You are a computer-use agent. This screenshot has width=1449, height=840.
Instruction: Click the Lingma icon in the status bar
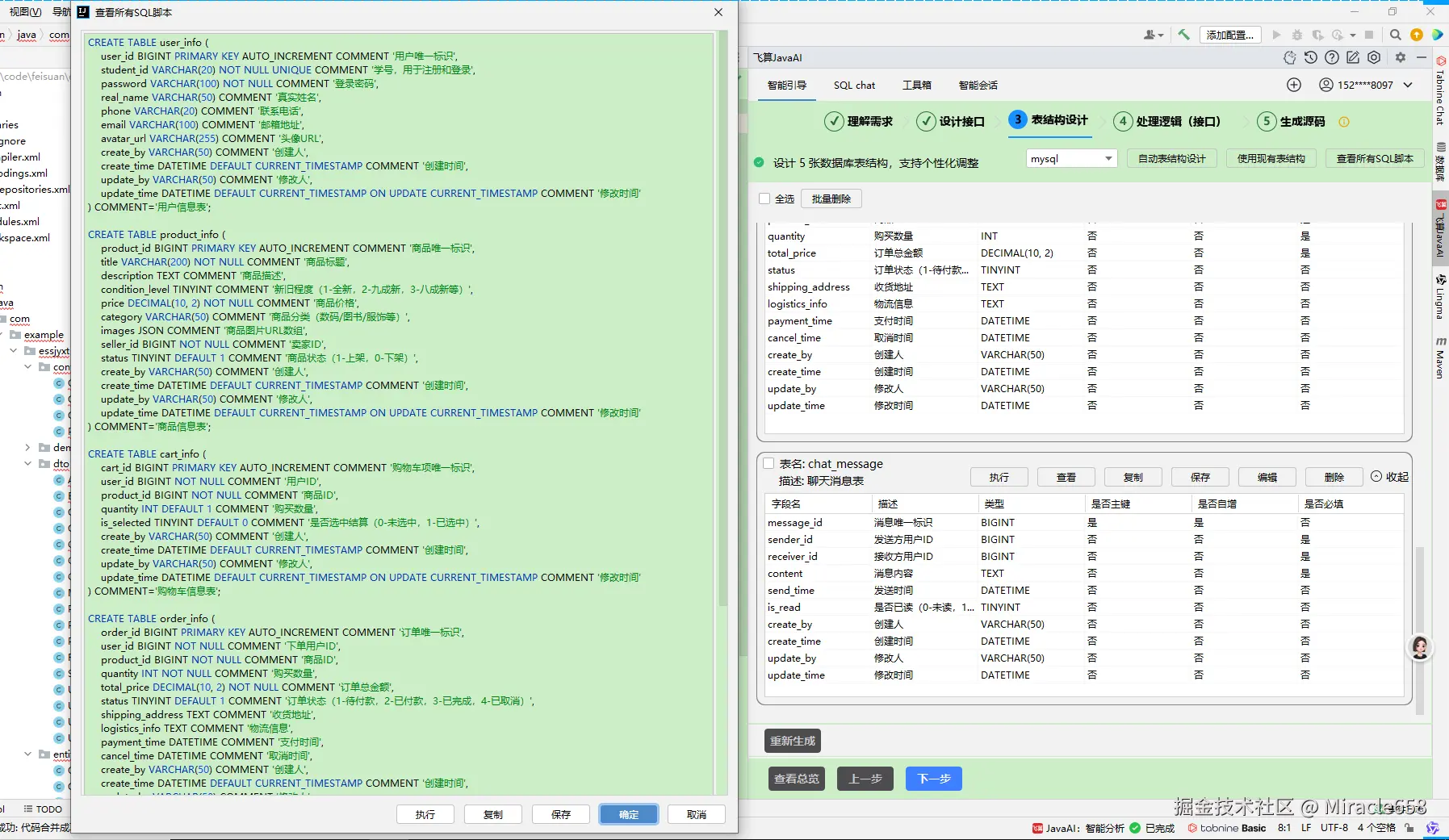click(x=1433, y=828)
